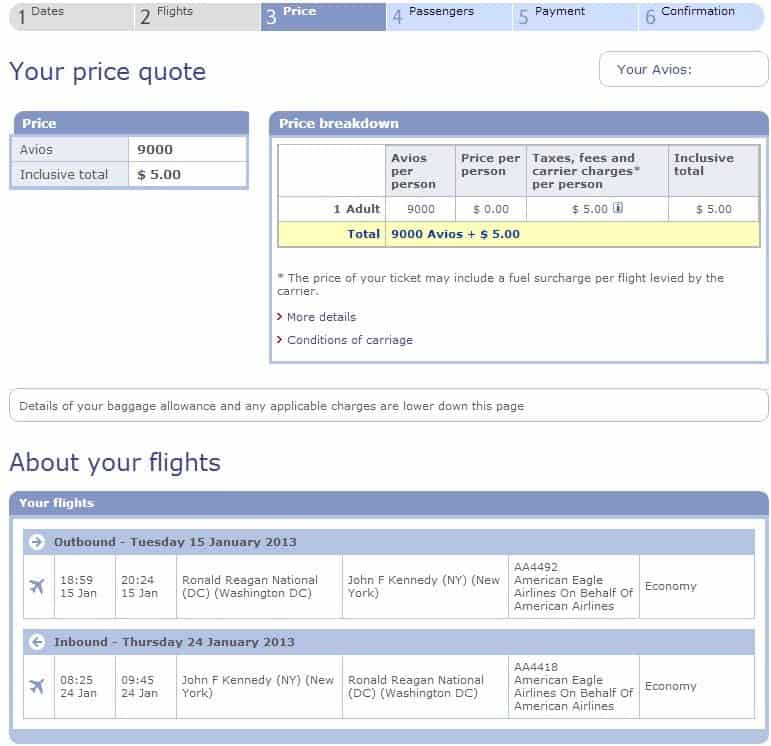Viewport: 771px width, 746px height.
Task: Go to step 1 Dates
Action: pos(71,17)
